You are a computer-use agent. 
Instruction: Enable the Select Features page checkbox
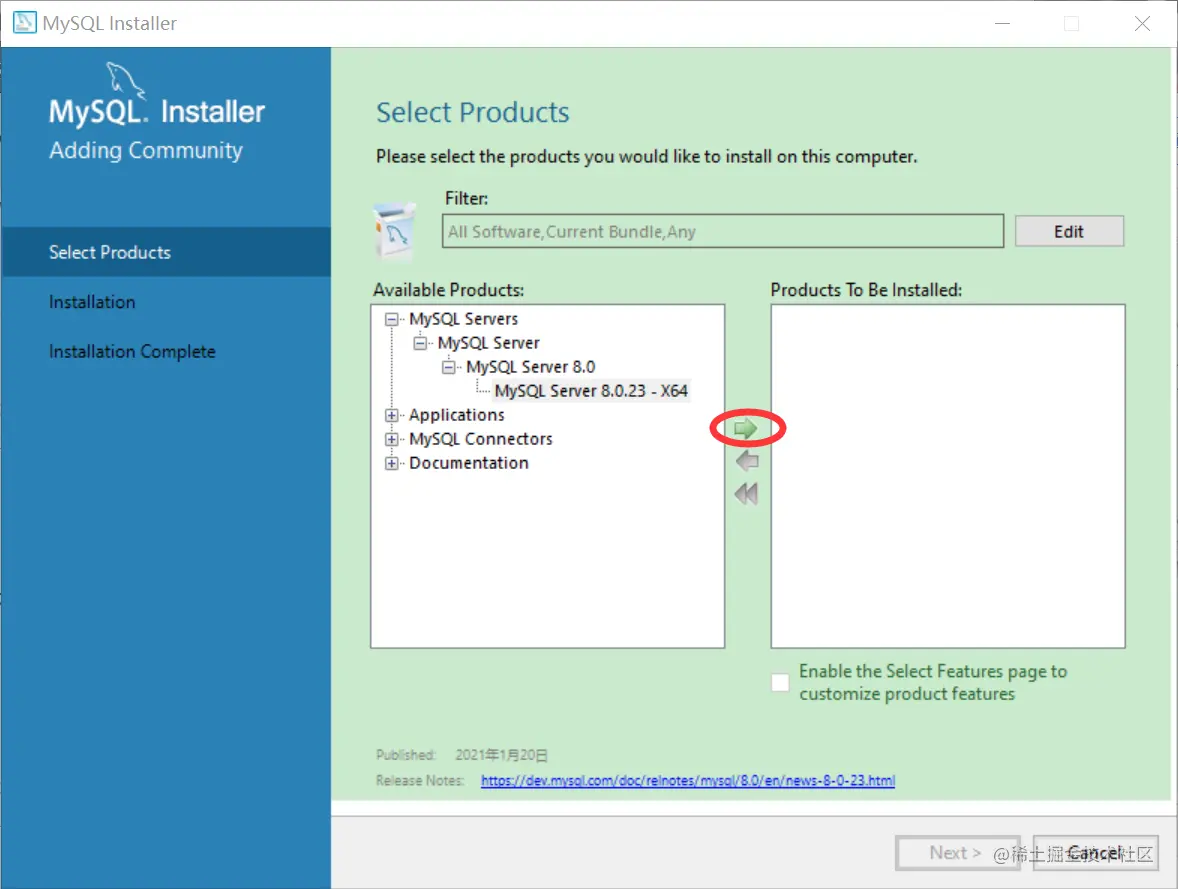(x=781, y=682)
